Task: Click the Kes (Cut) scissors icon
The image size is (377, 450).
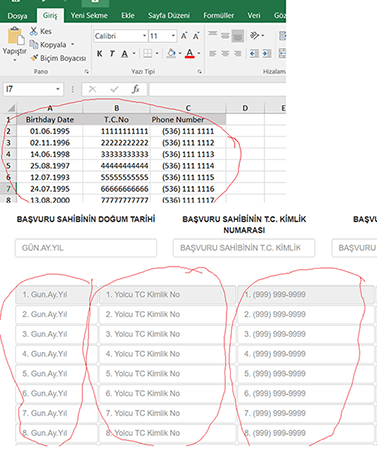Action: coord(34,31)
